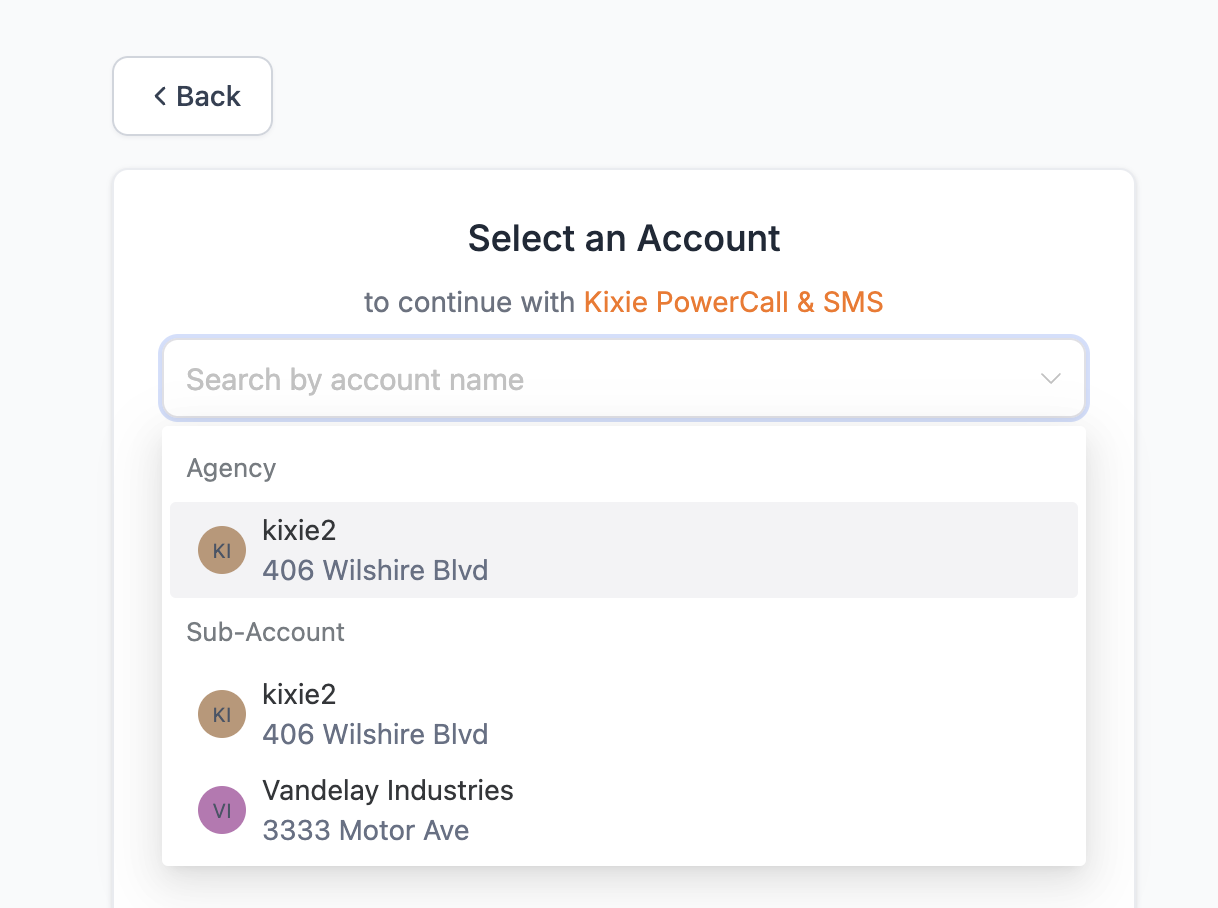
Task: Select the purple VI avatar icon
Action: click(222, 810)
